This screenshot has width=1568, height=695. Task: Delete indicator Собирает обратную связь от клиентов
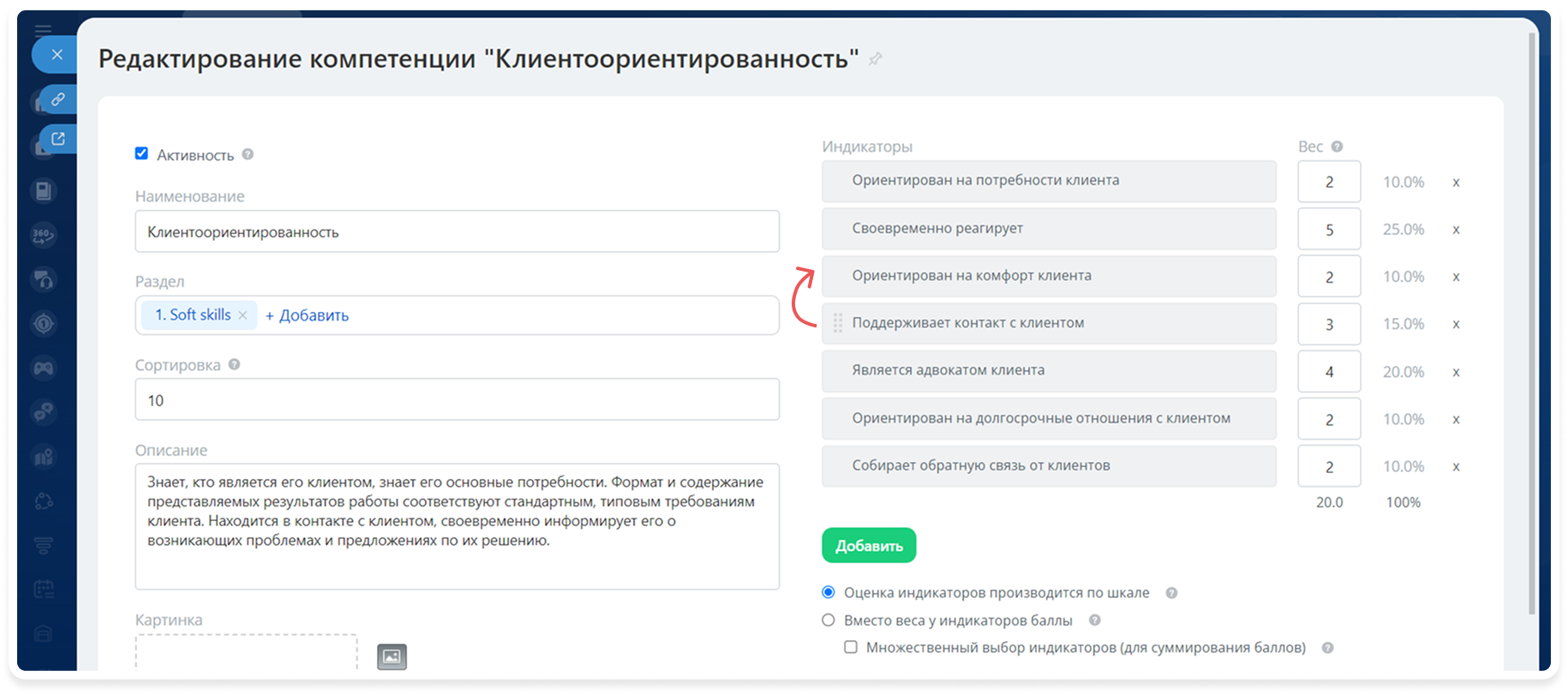1456,466
